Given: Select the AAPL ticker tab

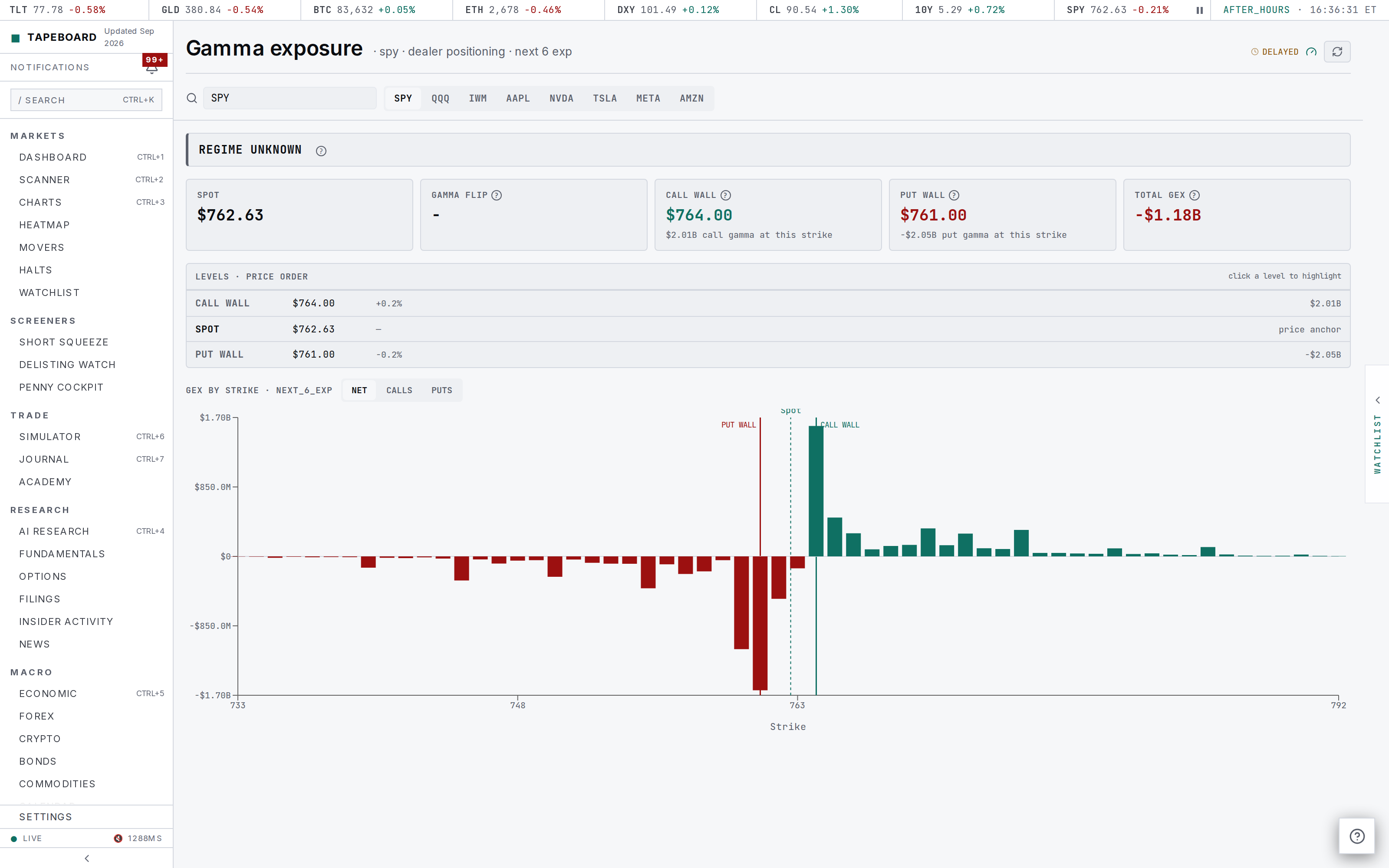Looking at the screenshot, I should (518, 98).
